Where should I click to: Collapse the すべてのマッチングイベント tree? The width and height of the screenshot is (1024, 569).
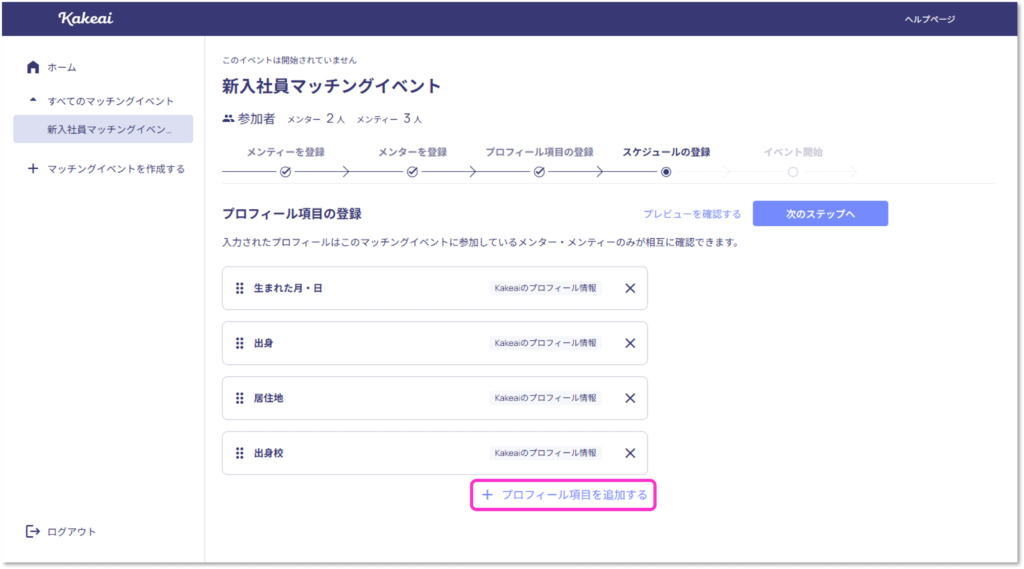[x=33, y=101]
